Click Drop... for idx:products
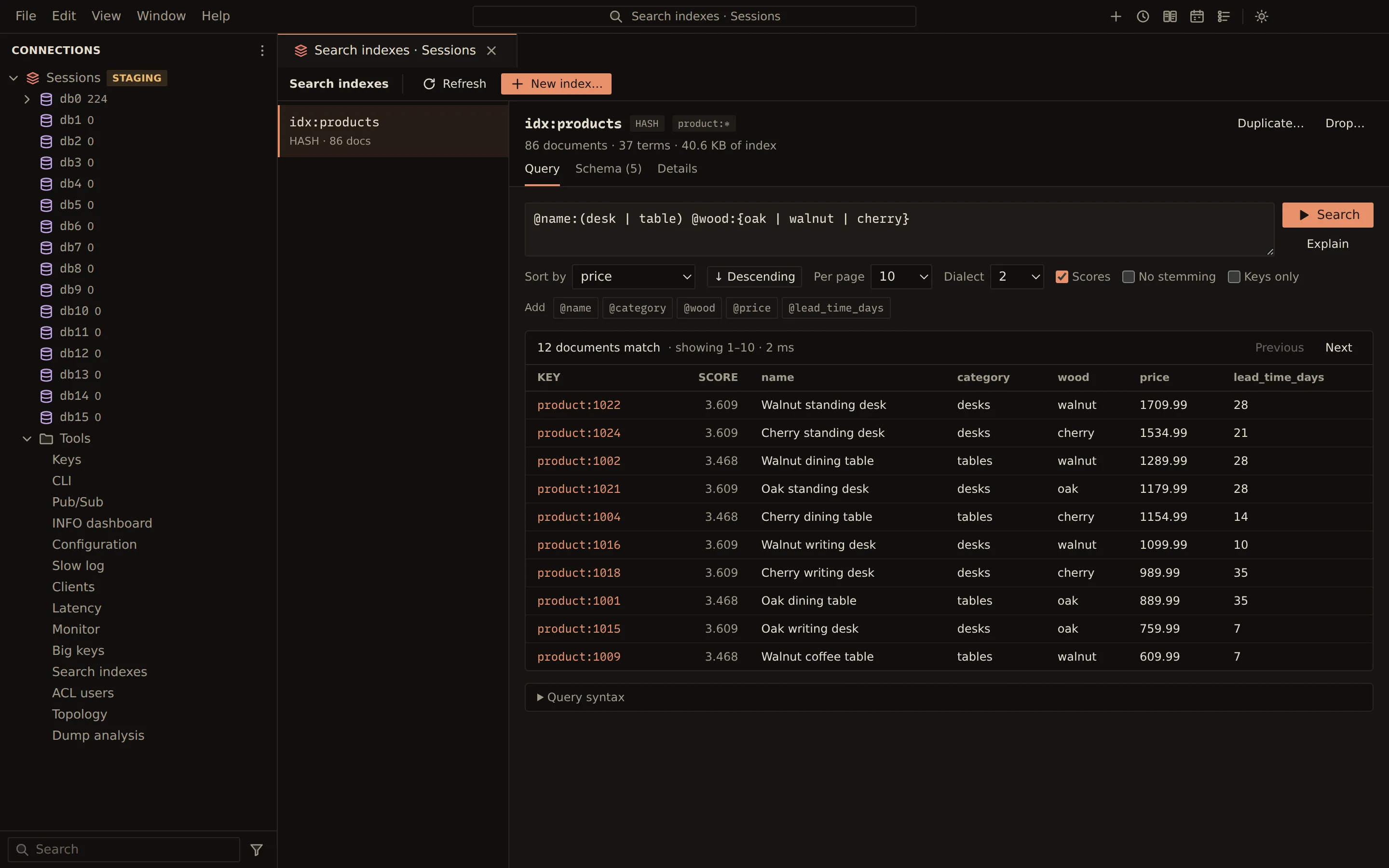 point(1345,123)
